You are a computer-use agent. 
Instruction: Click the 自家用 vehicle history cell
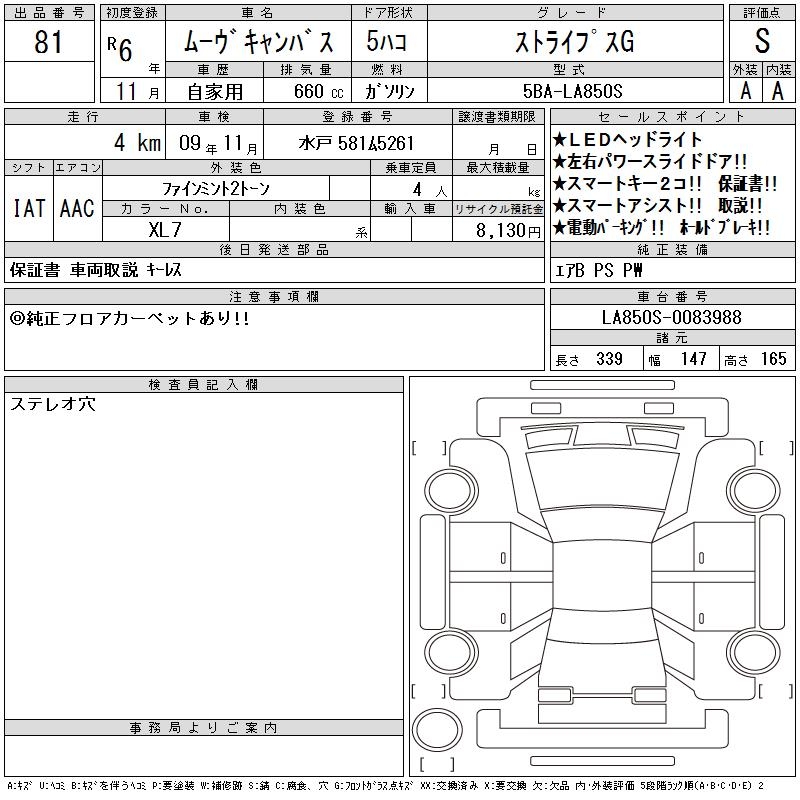pyautogui.click(x=212, y=92)
